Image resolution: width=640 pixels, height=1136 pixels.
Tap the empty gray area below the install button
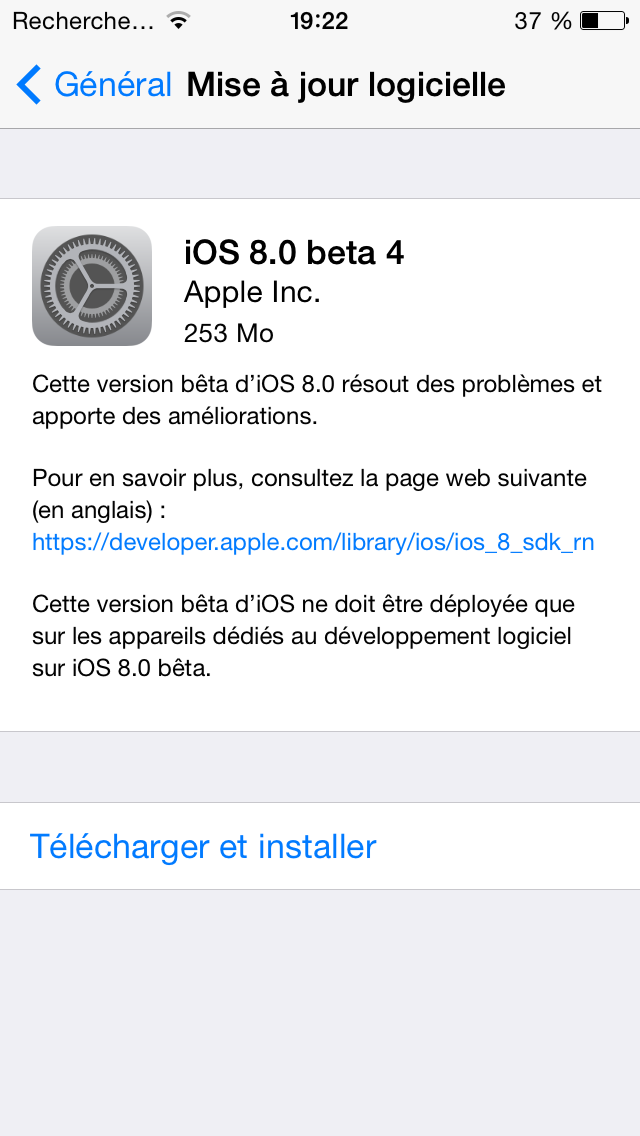[x=320, y=1013]
